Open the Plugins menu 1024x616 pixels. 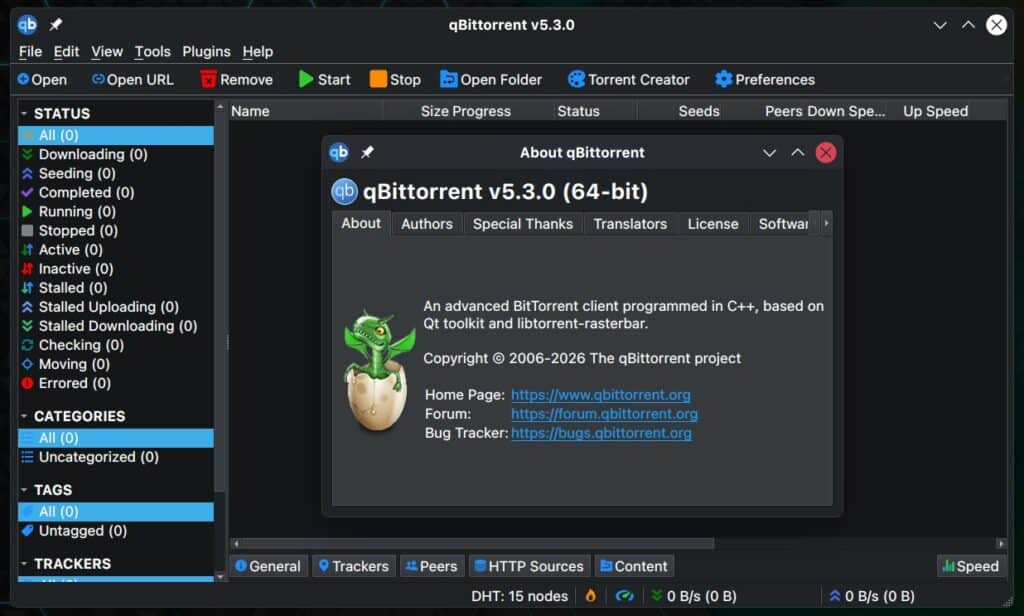tap(206, 52)
